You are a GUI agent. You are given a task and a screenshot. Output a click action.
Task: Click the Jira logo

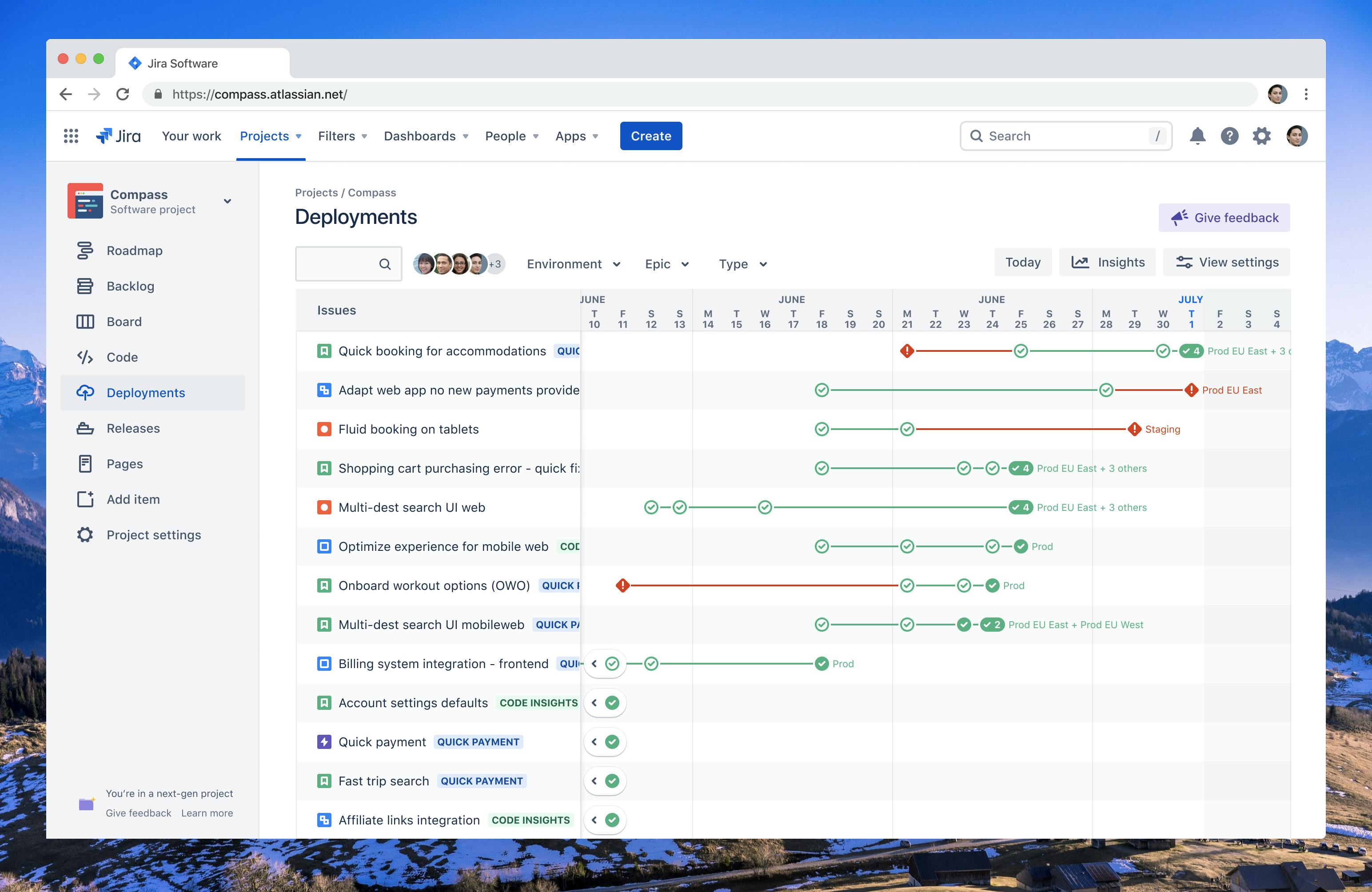(118, 136)
